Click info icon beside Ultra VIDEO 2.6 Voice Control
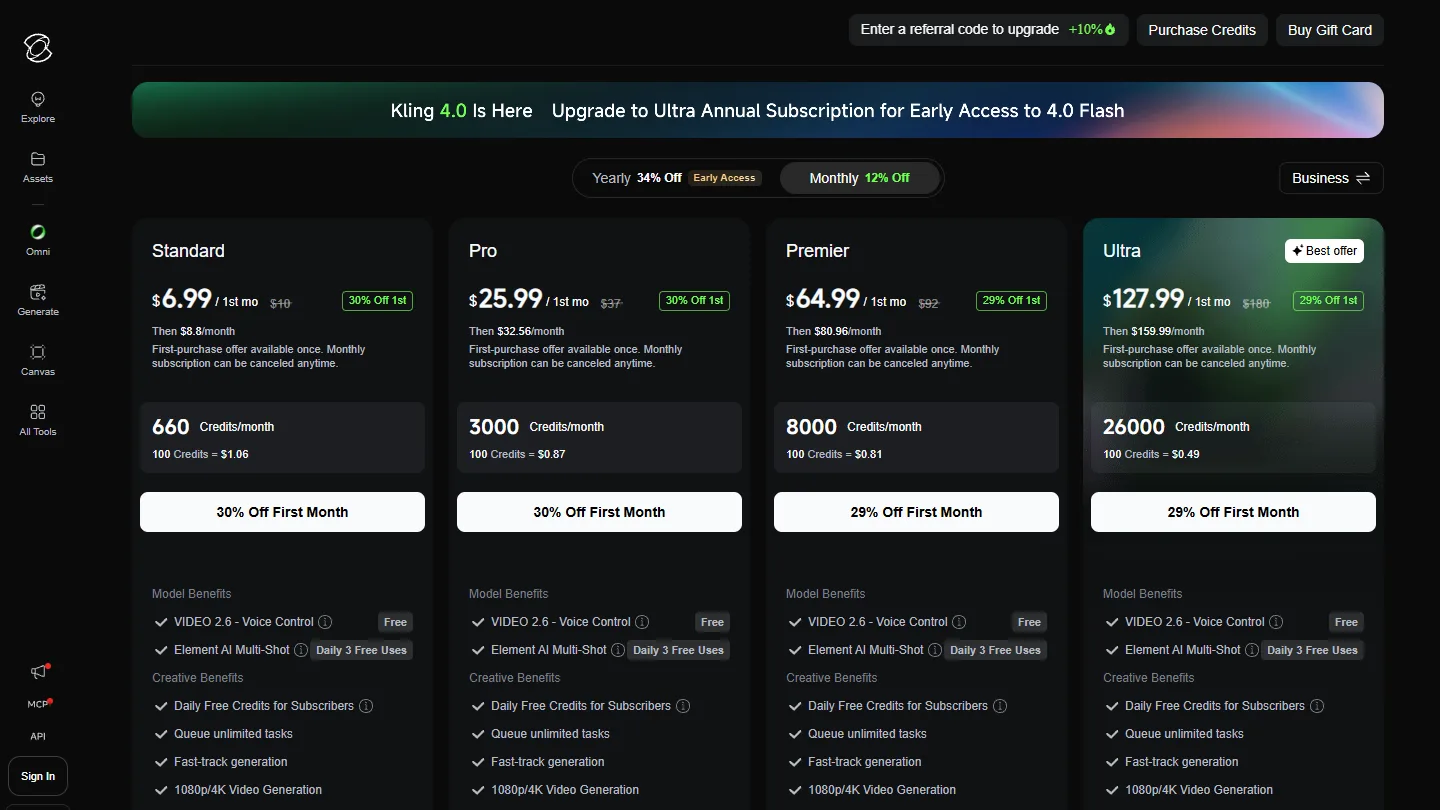The width and height of the screenshot is (1440, 810). point(1276,622)
